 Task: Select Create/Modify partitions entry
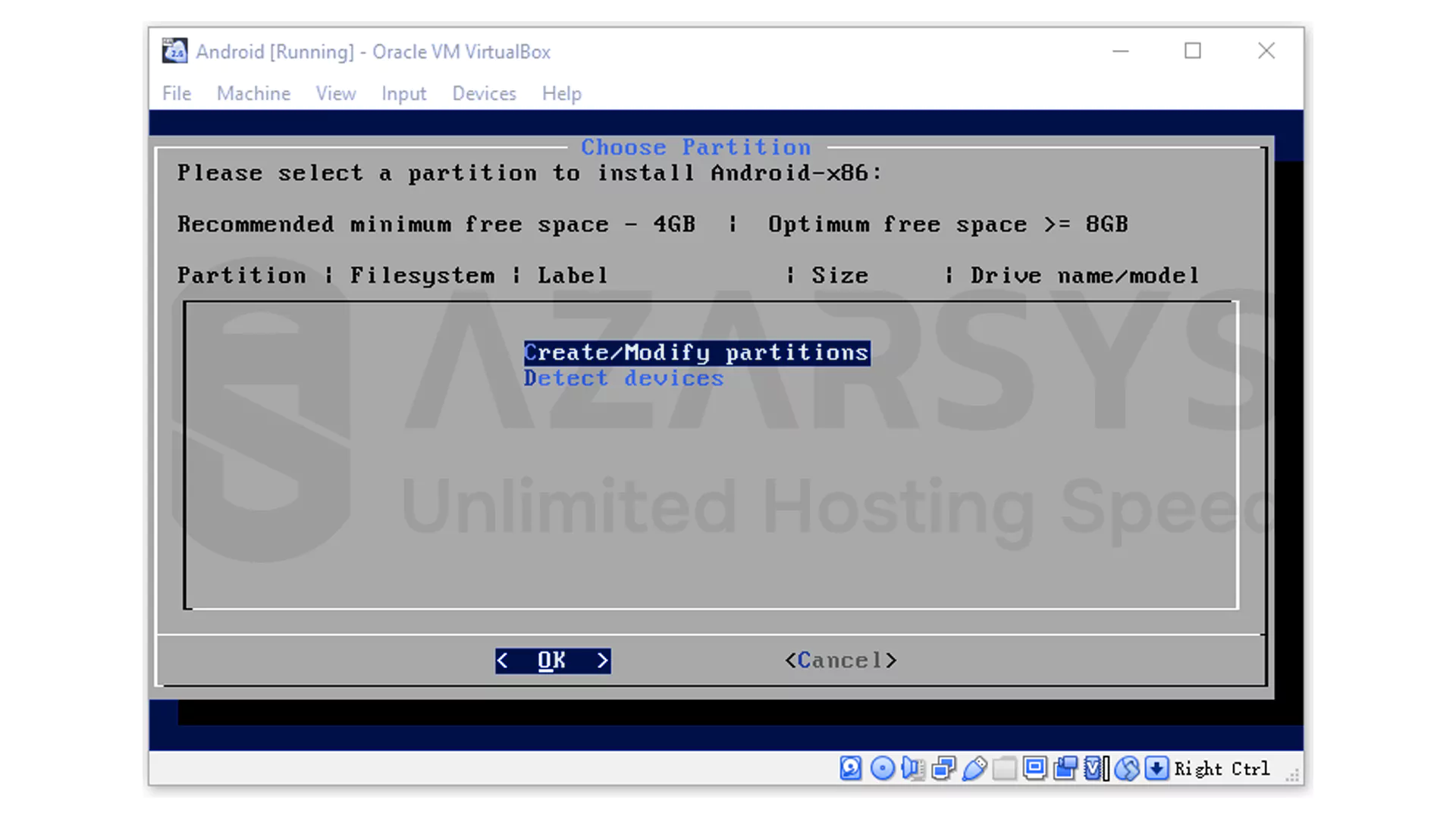(695, 352)
